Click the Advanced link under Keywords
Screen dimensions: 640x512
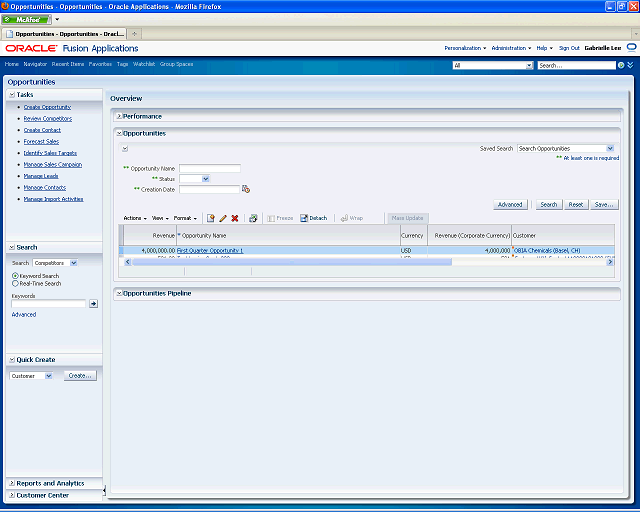point(24,314)
